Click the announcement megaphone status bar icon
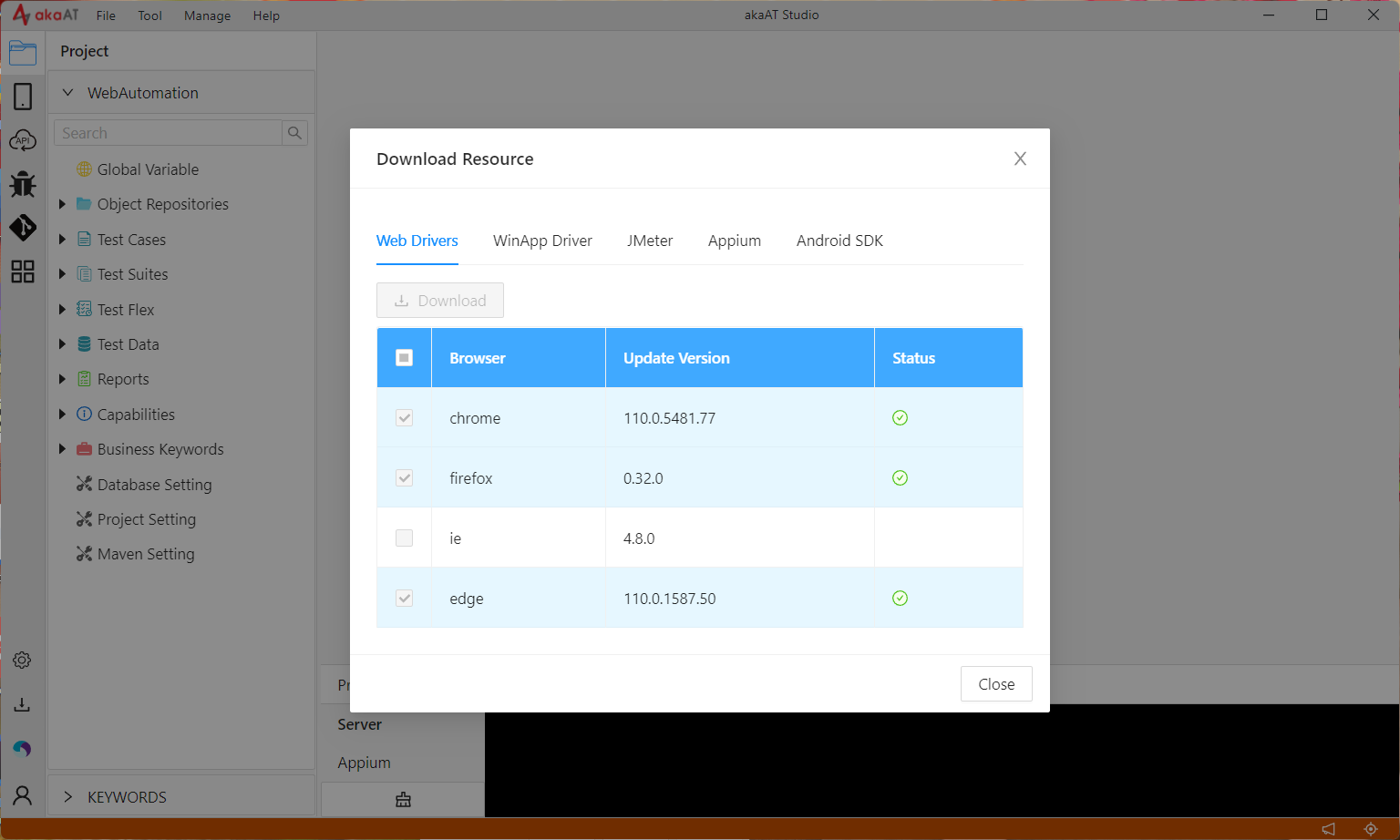The width and height of the screenshot is (1400, 840). point(1328,829)
